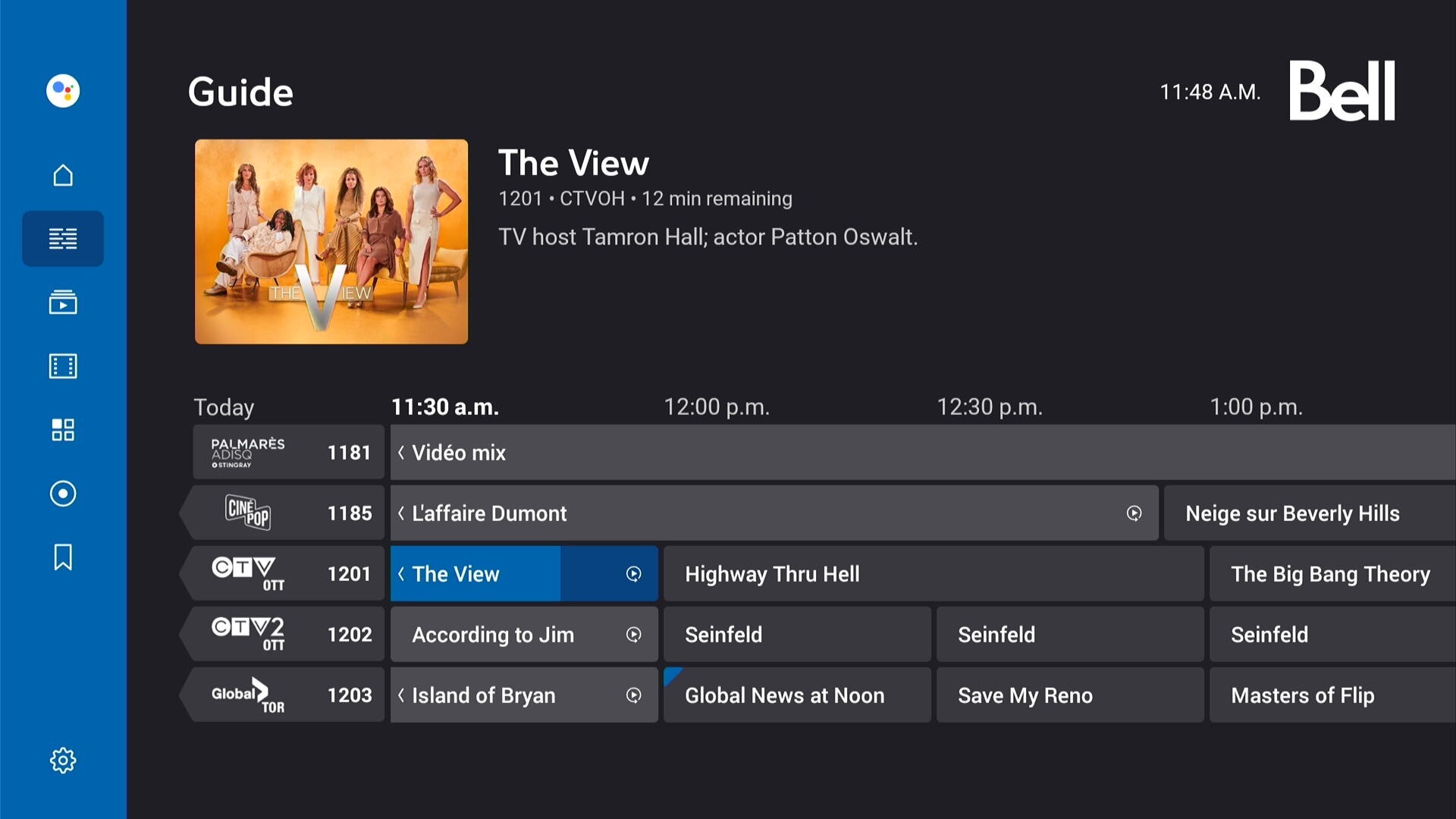Open the Settings gear icon
Viewport: 1456px width, 819px height.
click(62, 758)
